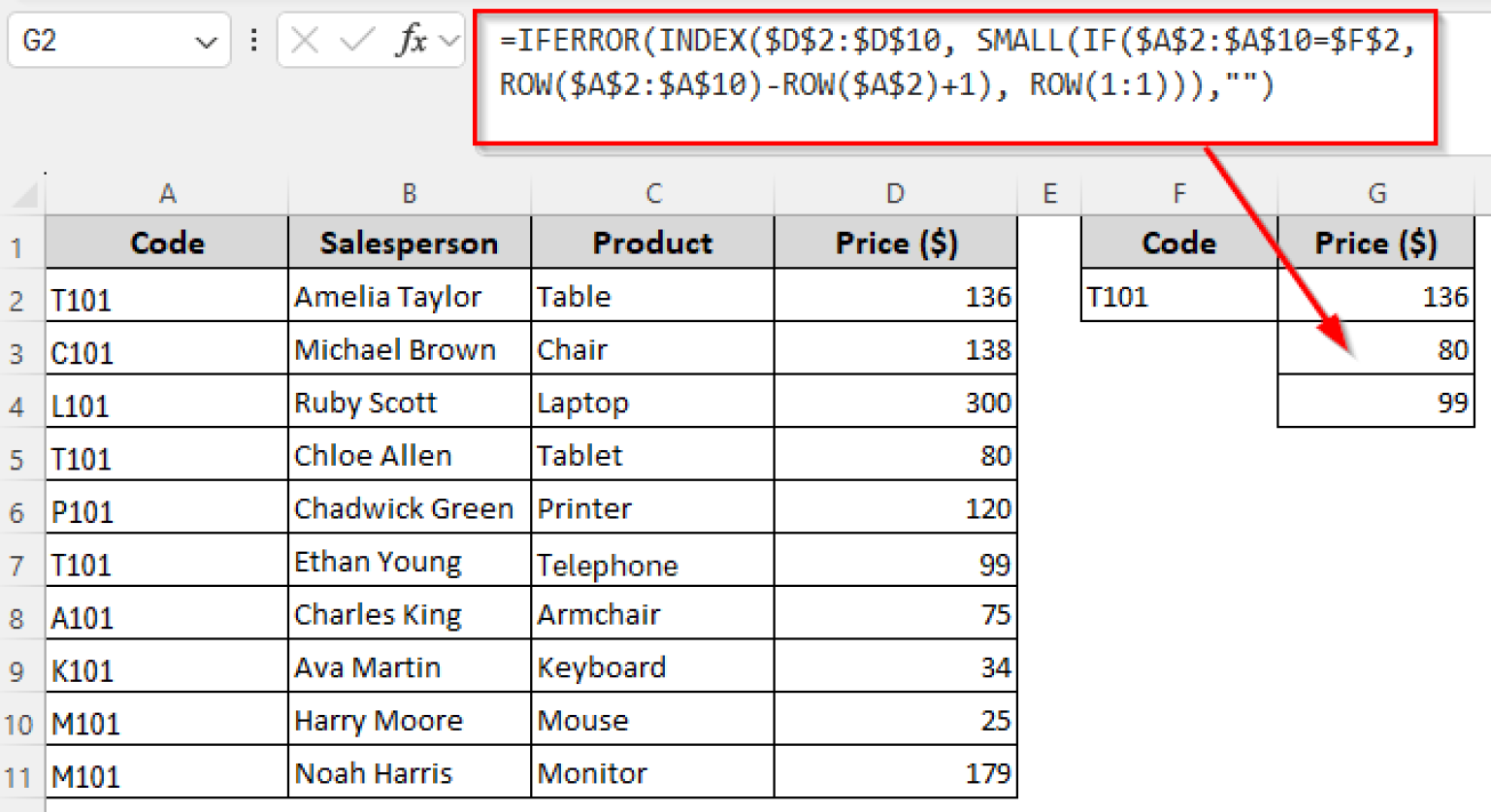Screen dimensions: 1491x812
Task: Click column header D
Action: coord(894,193)
